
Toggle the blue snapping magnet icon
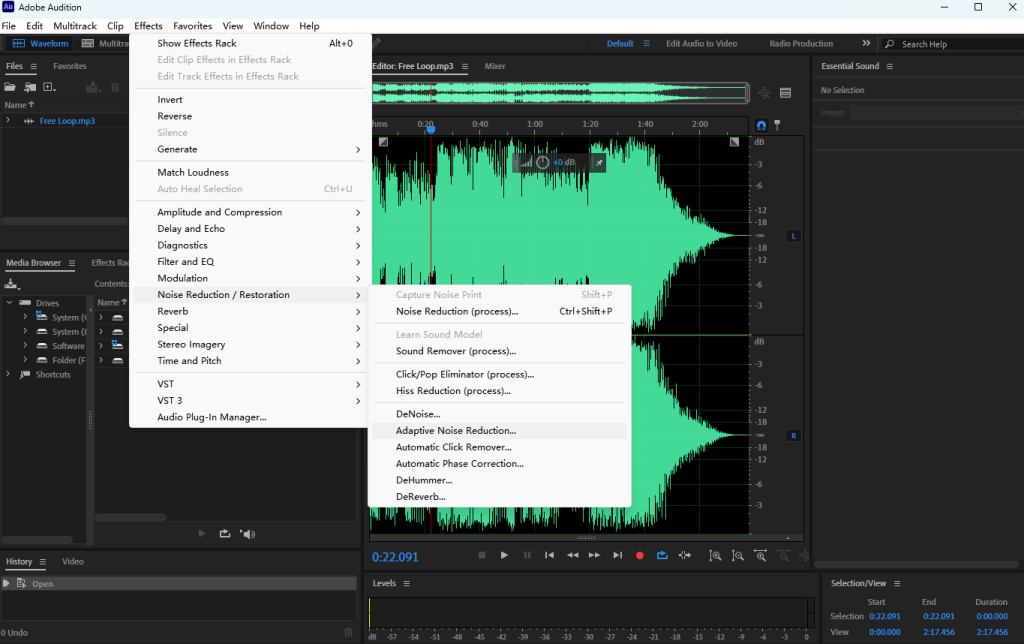(x=761, y=125)
